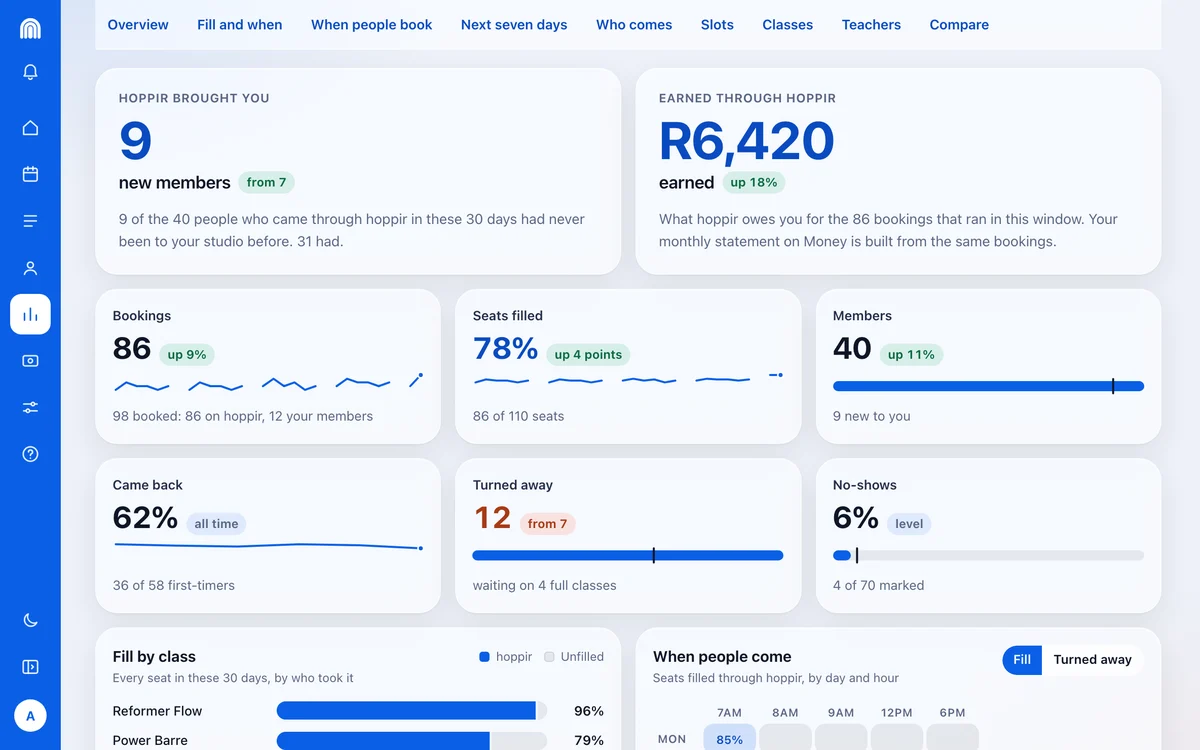
Task: Select the Turned away toggle option
Action: tap(1092, 660)
